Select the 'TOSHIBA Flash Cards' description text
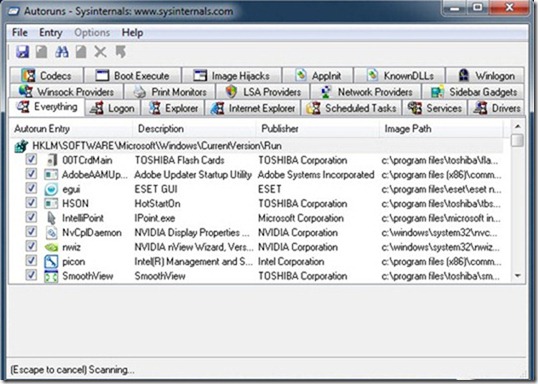538x384 pixels. click(x=179, y=160)
